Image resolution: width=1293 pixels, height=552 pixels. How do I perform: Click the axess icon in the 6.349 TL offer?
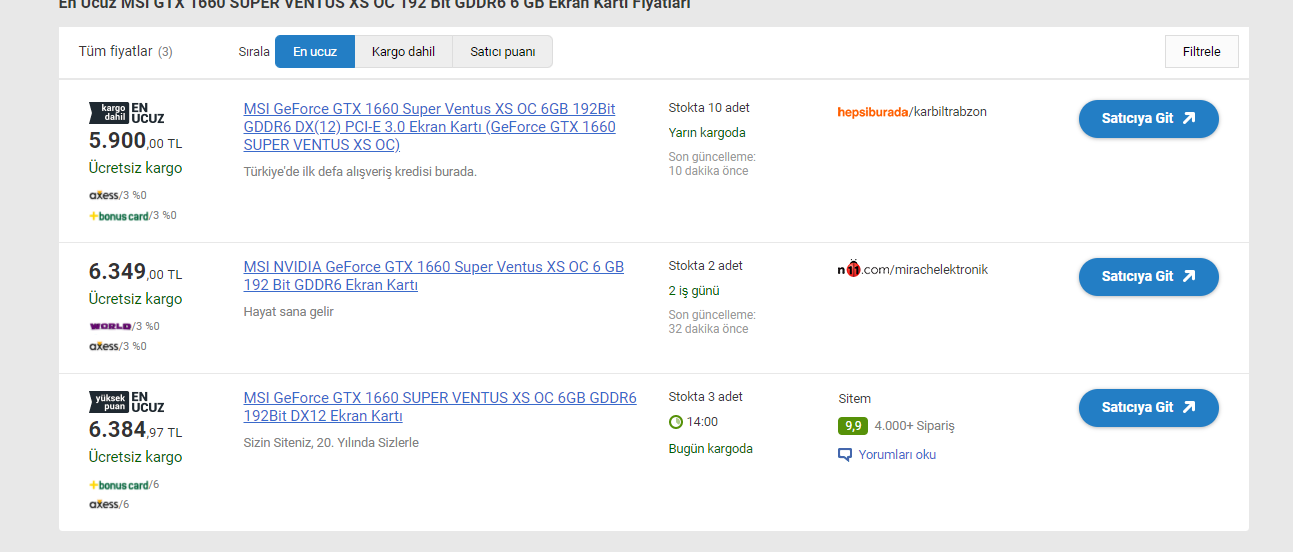coord(104,346)
